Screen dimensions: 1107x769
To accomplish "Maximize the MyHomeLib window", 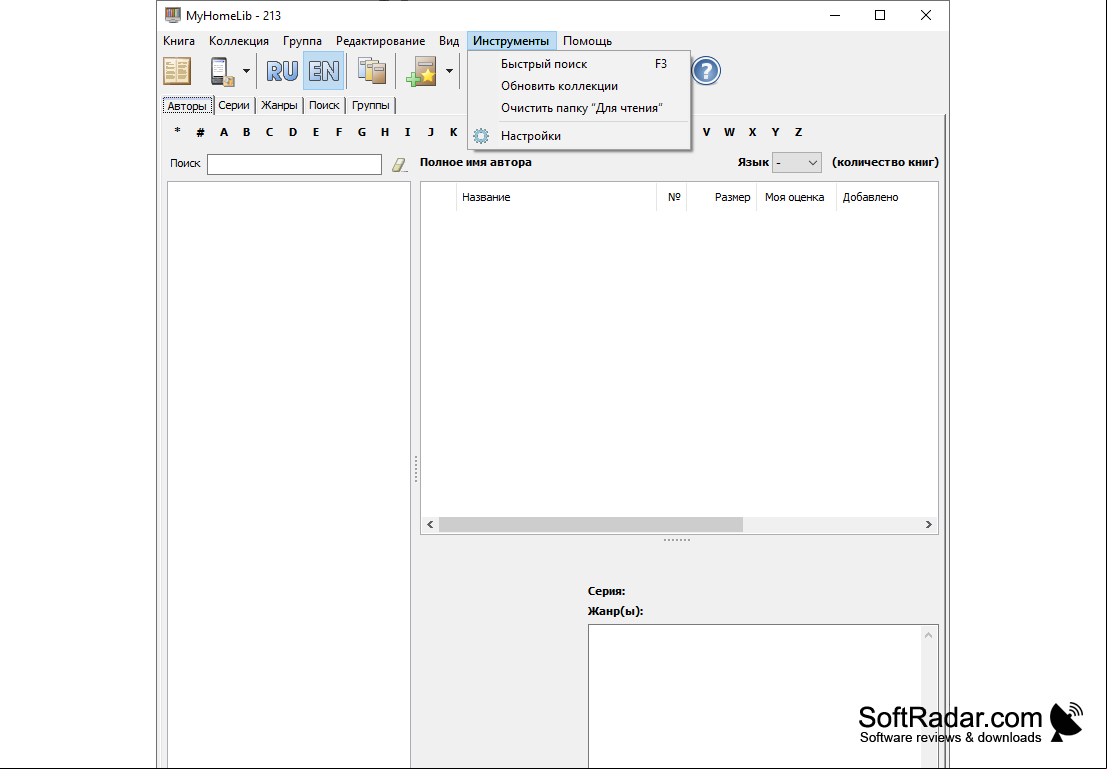I will (880, 16).
